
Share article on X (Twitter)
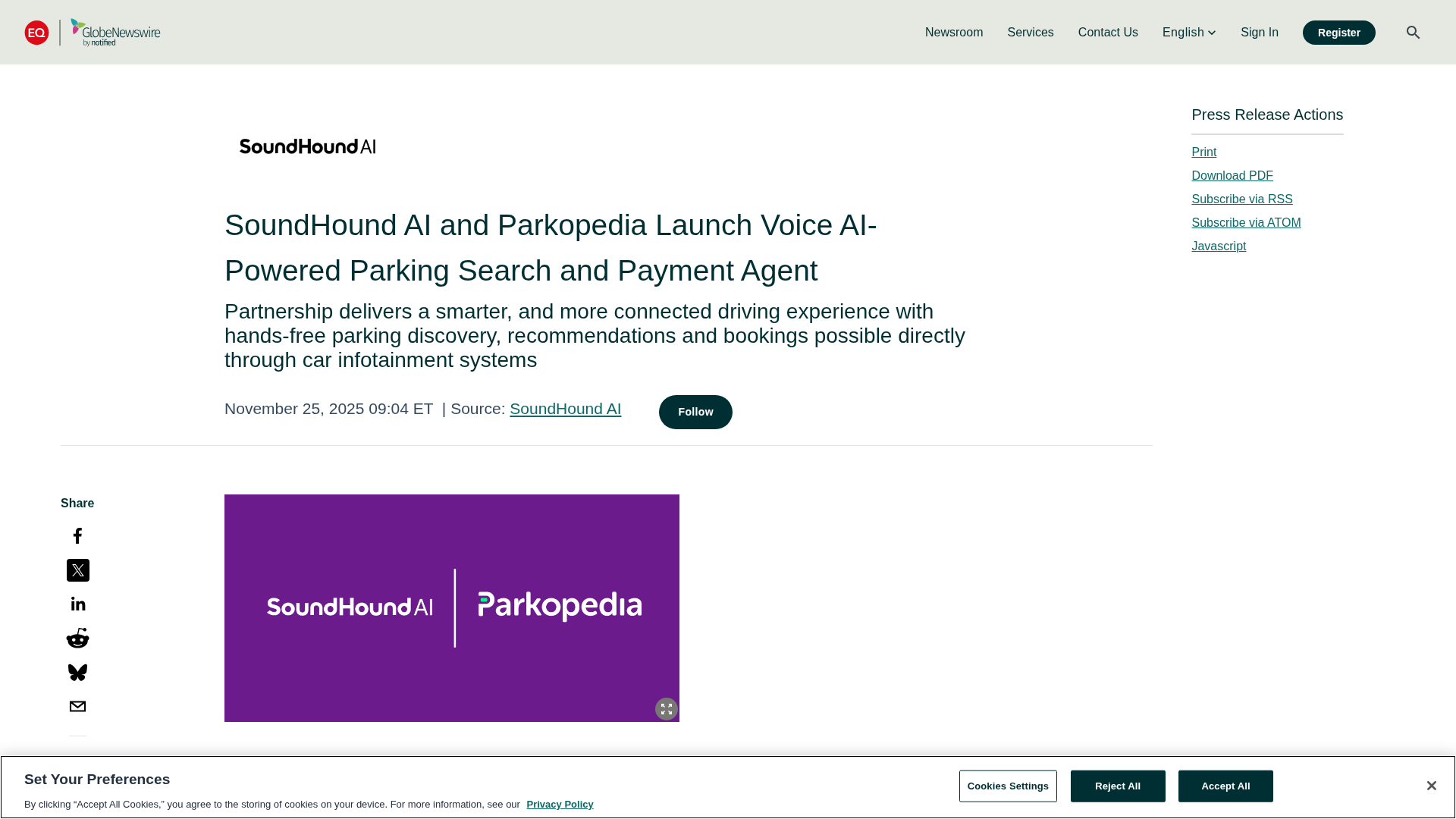(x=77, y=570)
